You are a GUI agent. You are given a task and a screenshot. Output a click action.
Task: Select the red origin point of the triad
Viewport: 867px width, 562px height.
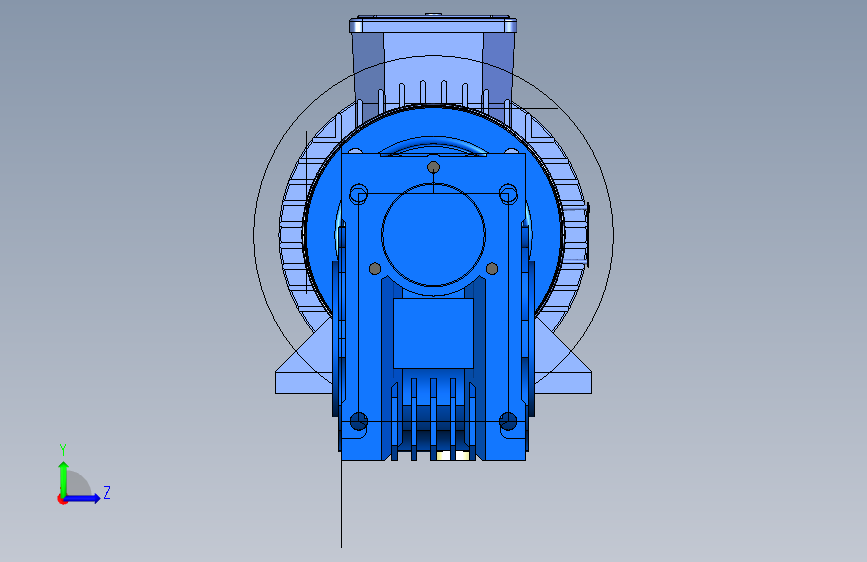click(x=62, y=499)
